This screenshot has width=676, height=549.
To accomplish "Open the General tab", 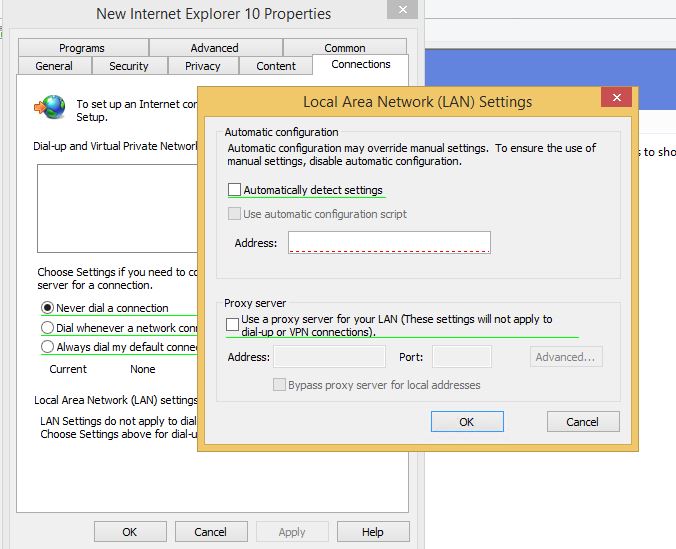I will click(54, 66).
